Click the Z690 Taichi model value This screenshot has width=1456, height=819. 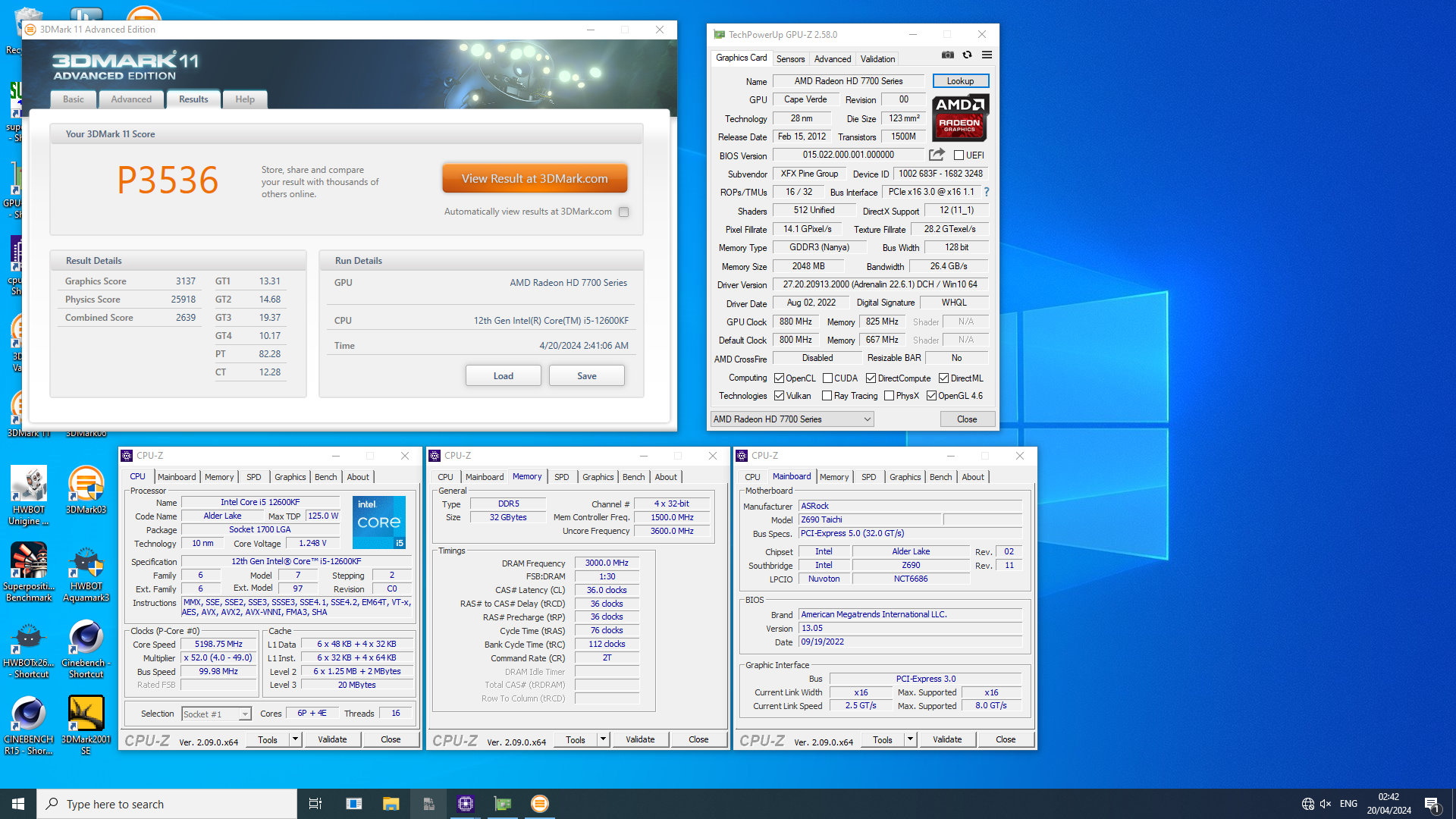point(869,520)
